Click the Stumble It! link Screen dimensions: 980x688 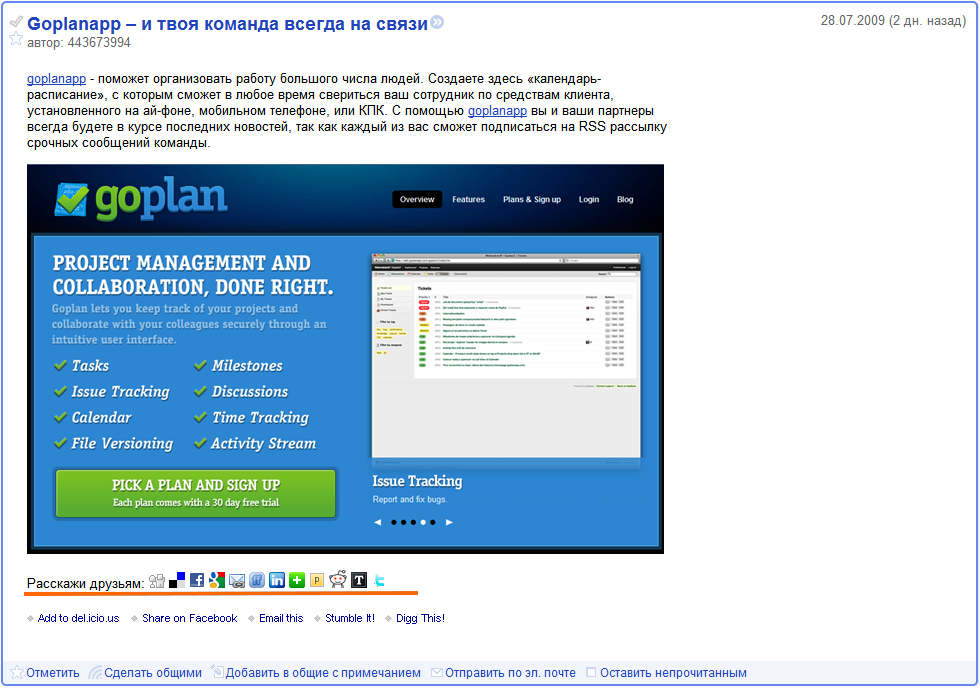[x=350, y=618]
